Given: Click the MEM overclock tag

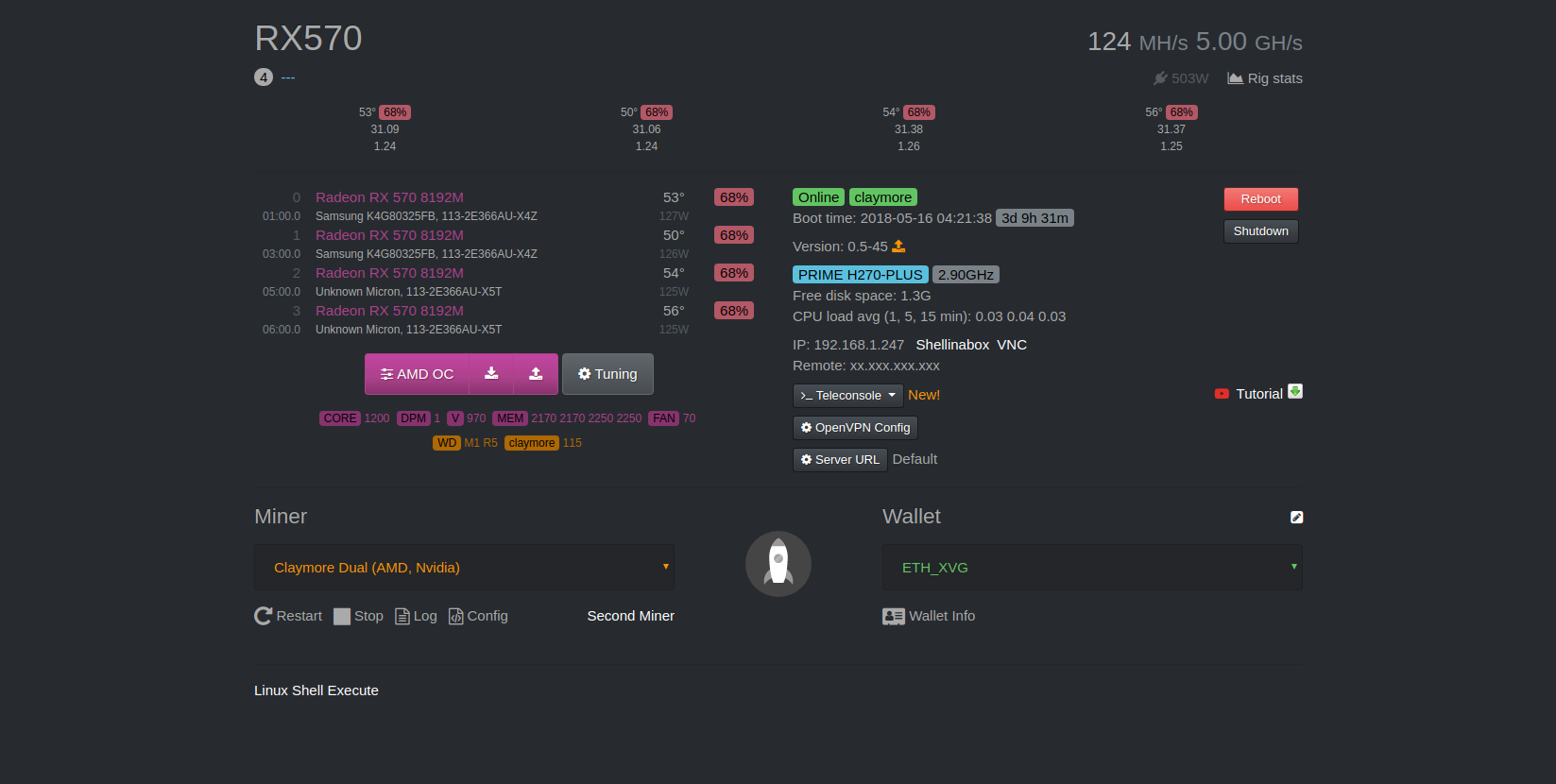Looking at the screenshot, I should 510,418.
